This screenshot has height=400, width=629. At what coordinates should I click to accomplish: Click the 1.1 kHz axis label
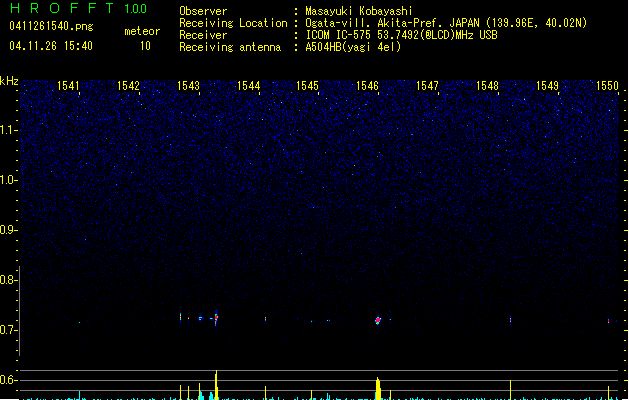pos(9,130)
